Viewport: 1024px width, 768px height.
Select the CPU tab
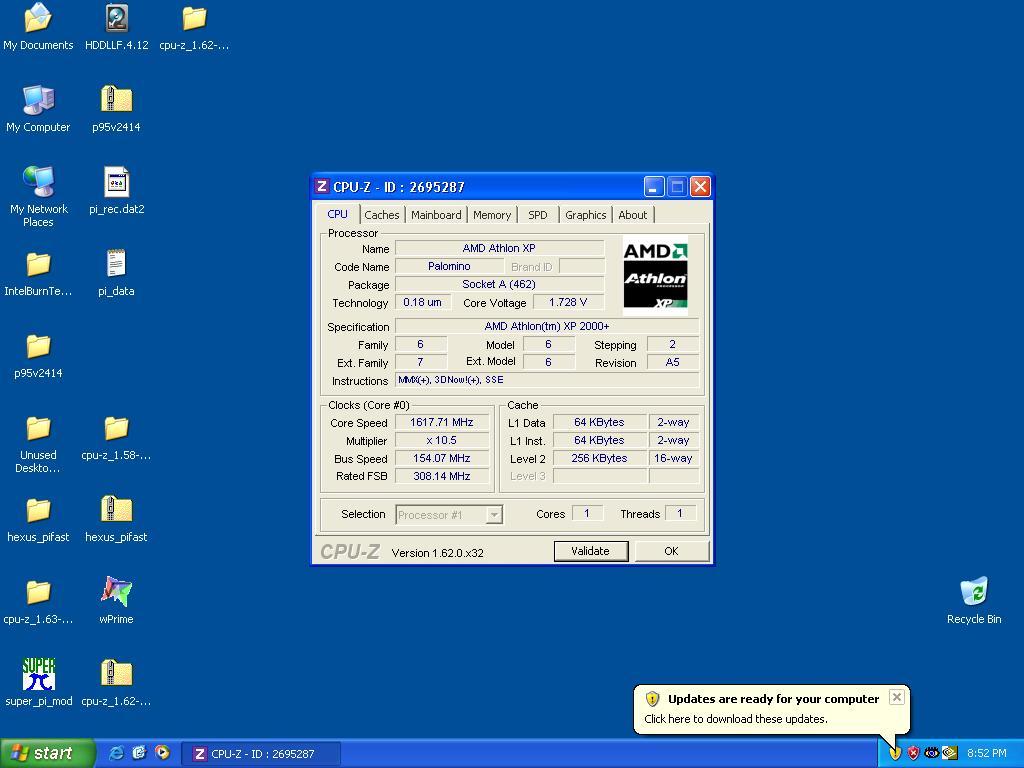338,214
